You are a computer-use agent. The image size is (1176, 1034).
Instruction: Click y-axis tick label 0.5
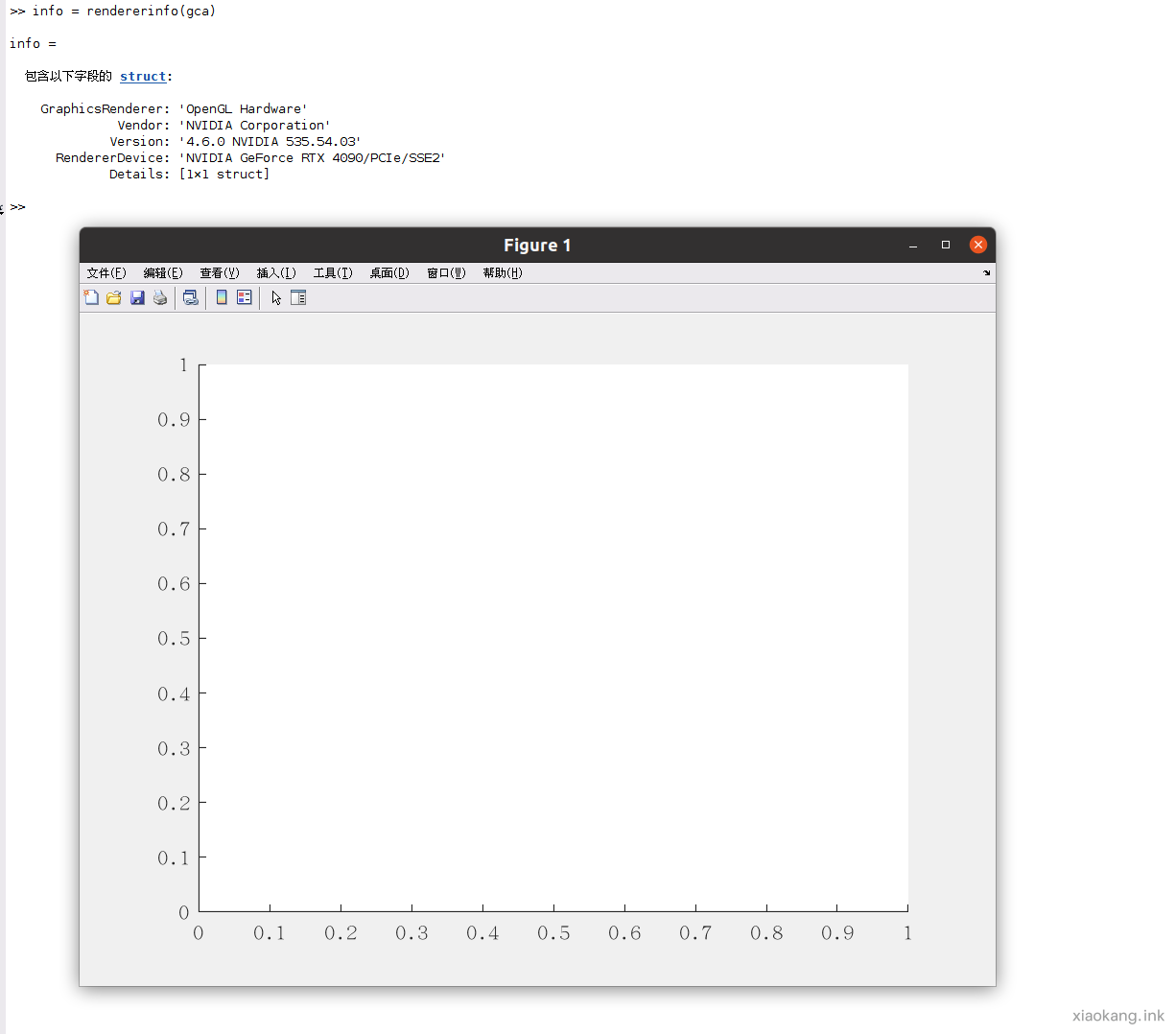[174, 639]
